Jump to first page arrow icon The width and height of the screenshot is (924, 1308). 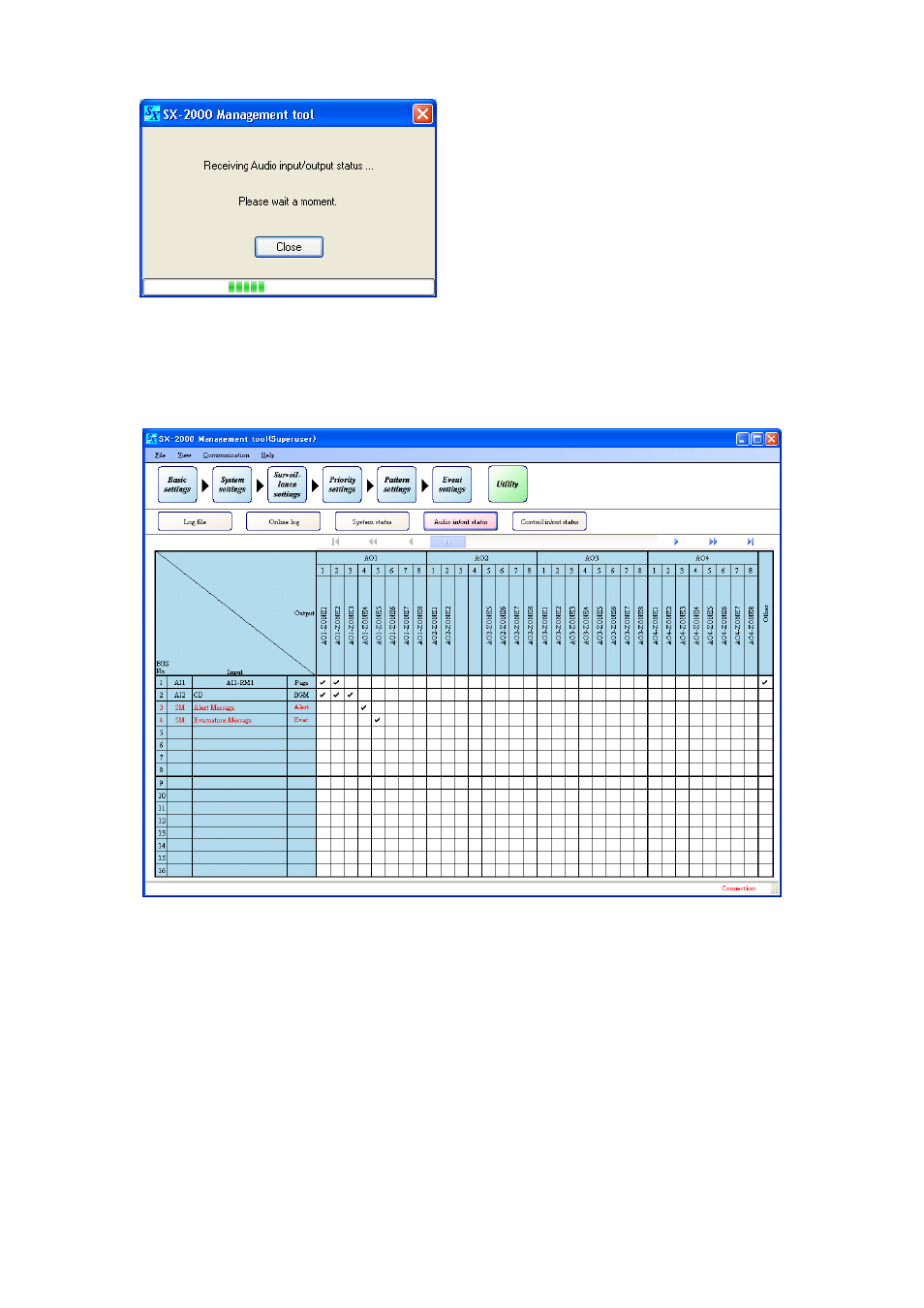click(336, 542)
